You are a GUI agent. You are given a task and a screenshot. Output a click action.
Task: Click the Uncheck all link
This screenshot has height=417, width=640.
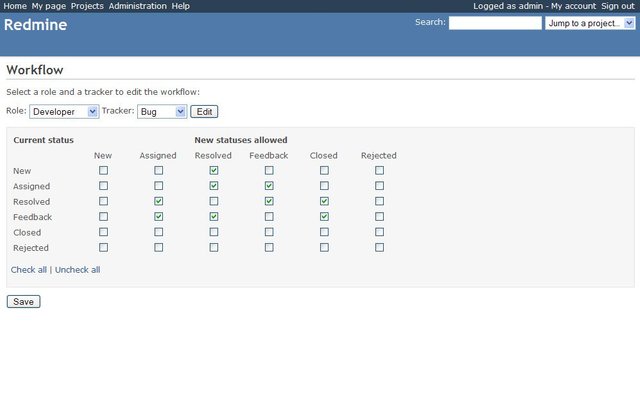[78, 270]
